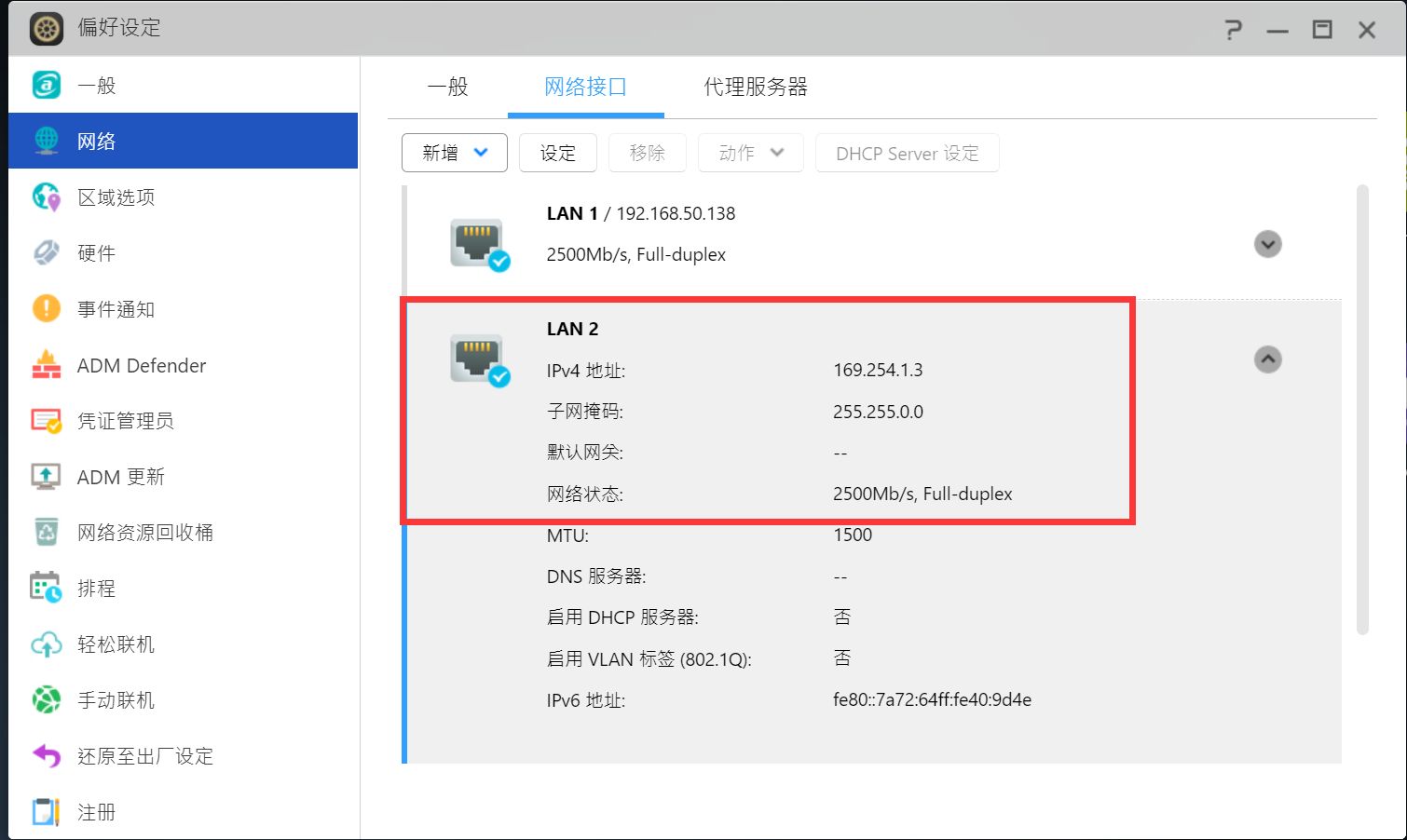
Task: Switch to the 一般 tab
Action: 447,87
